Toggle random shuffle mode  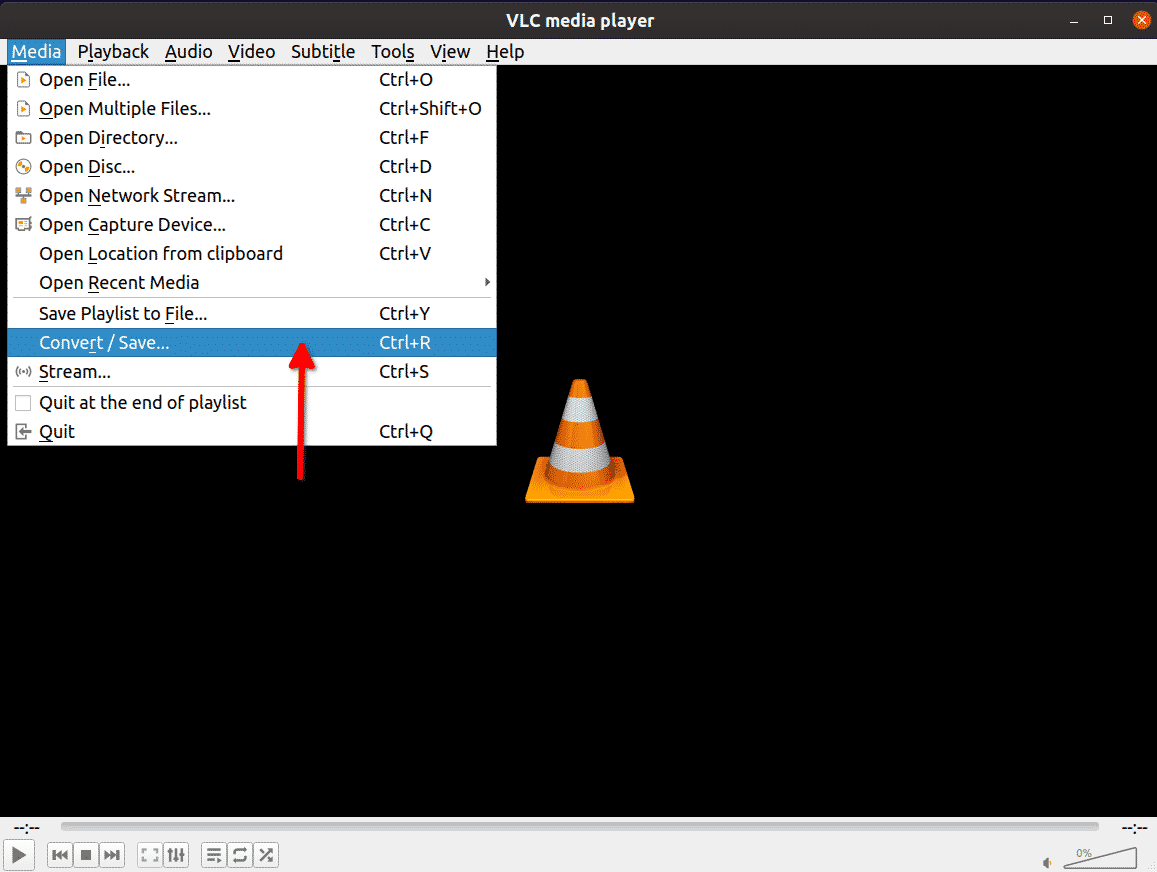coord(266,855)
